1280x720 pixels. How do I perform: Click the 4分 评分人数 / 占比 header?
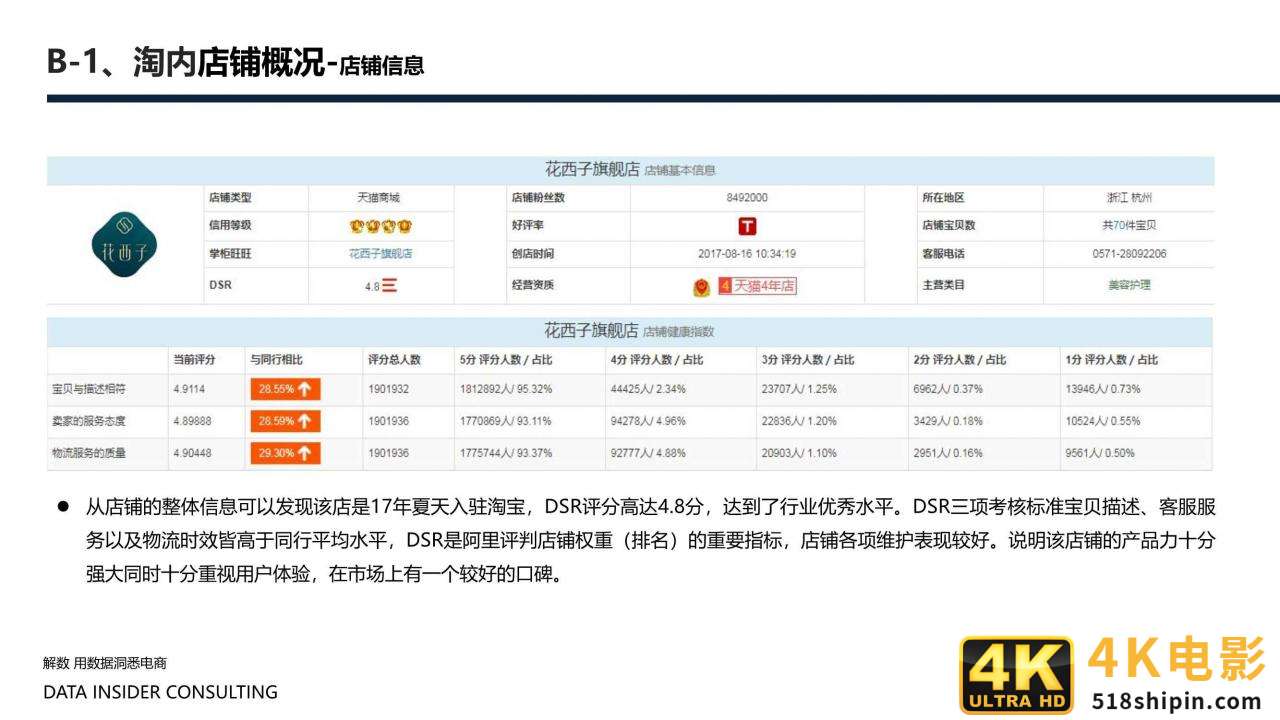click(x=657, y=360)
